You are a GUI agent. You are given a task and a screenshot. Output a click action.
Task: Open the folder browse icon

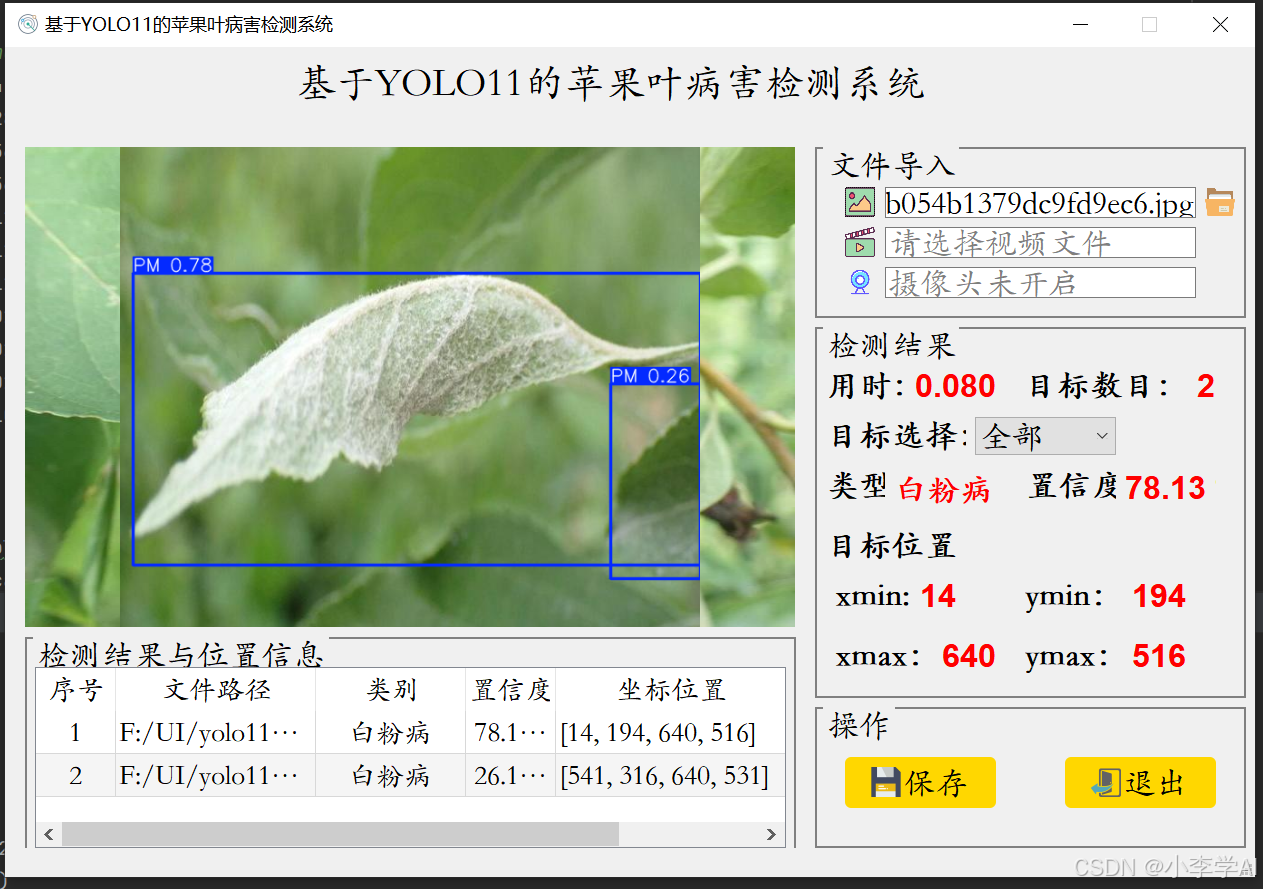pos(1219,203)
